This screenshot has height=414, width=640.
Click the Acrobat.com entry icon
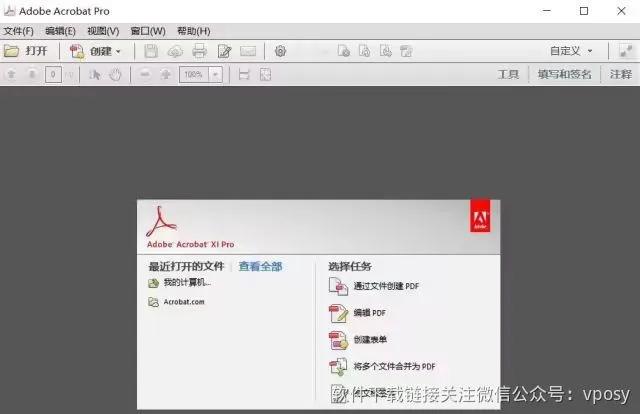tap(153, 302)
